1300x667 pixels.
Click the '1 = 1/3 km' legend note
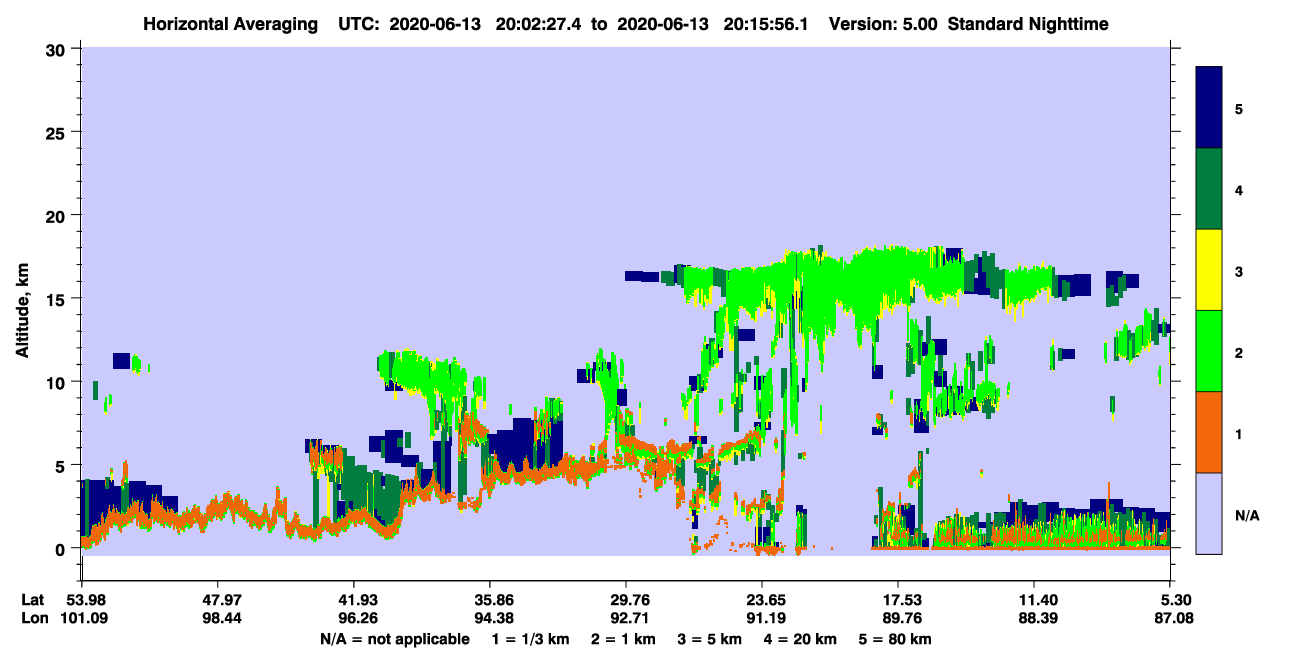click(x=529, y=639)
